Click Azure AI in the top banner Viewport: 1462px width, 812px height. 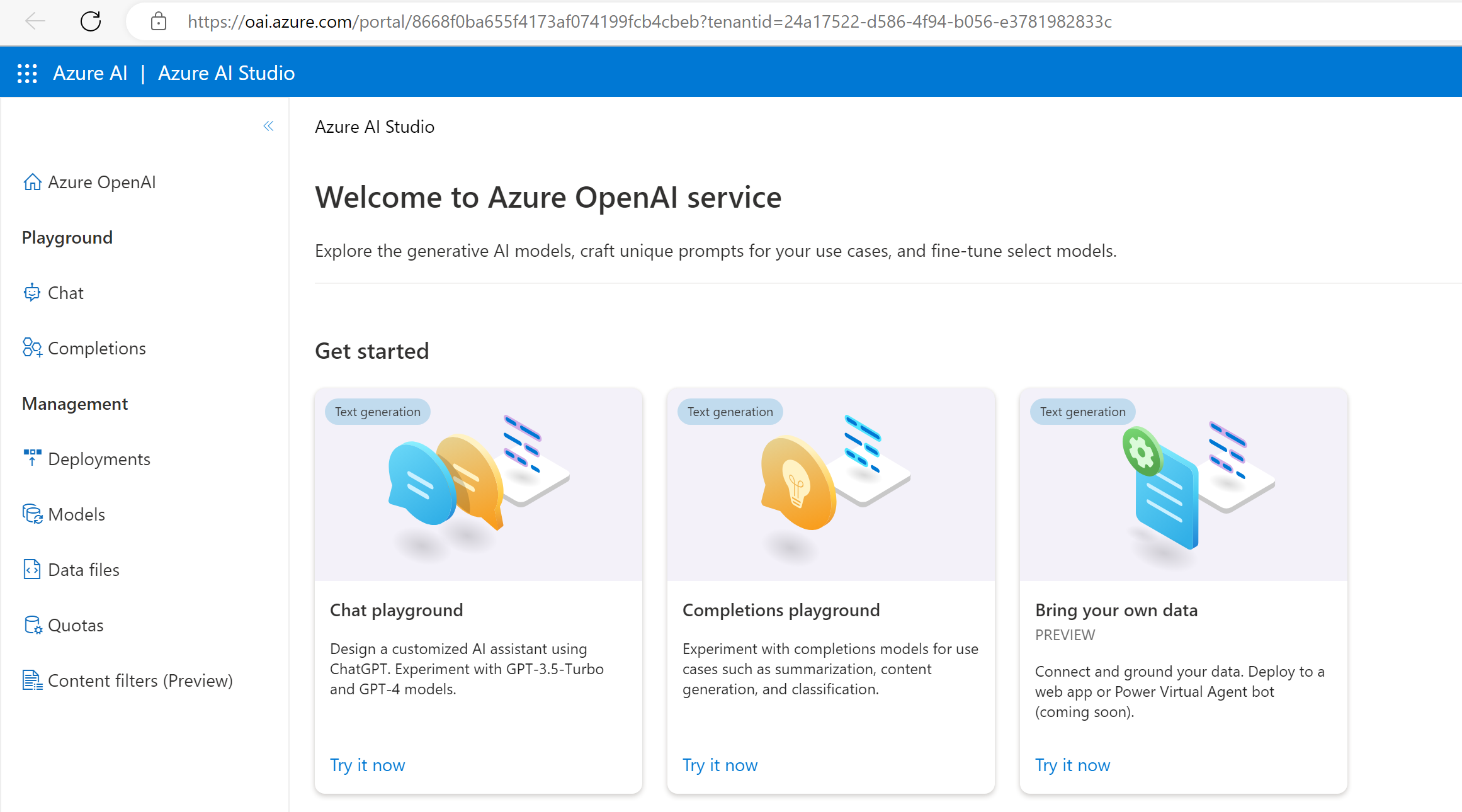pos(90,72)
